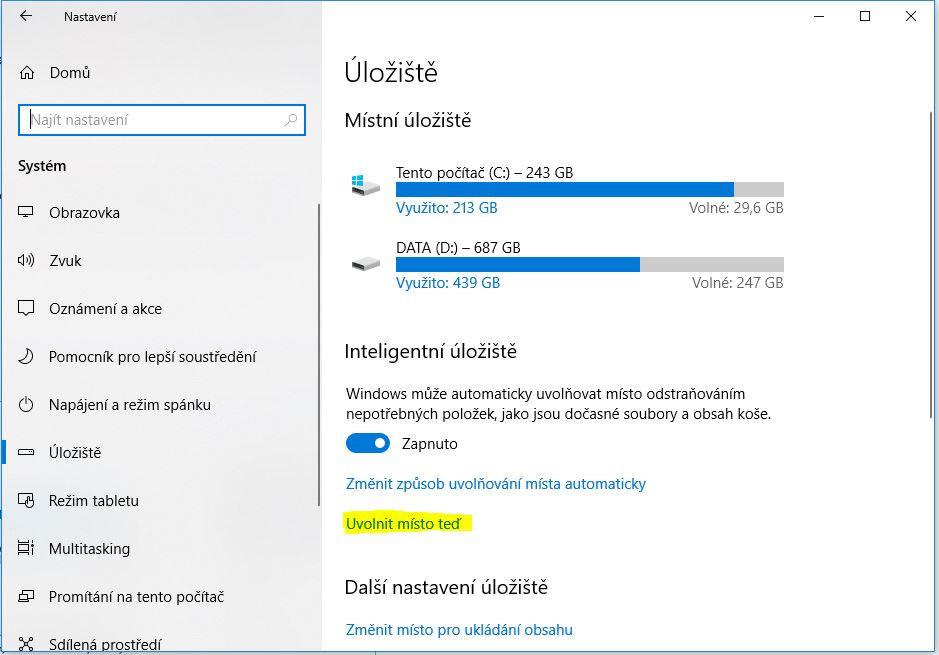
Task: Open the moon icon for Pomocník soustředění
Action: click(x=26, y=356)
